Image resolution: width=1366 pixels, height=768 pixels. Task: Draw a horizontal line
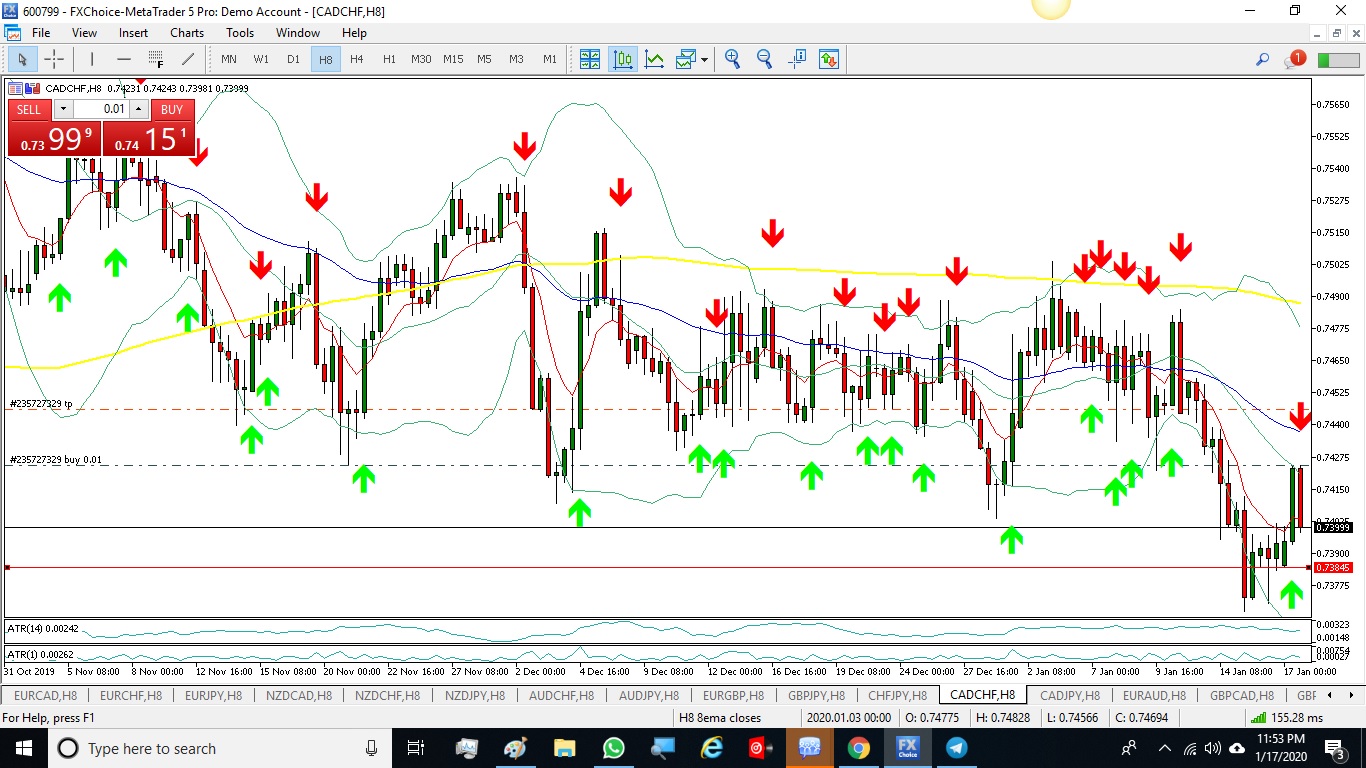(x=124, y=59)
